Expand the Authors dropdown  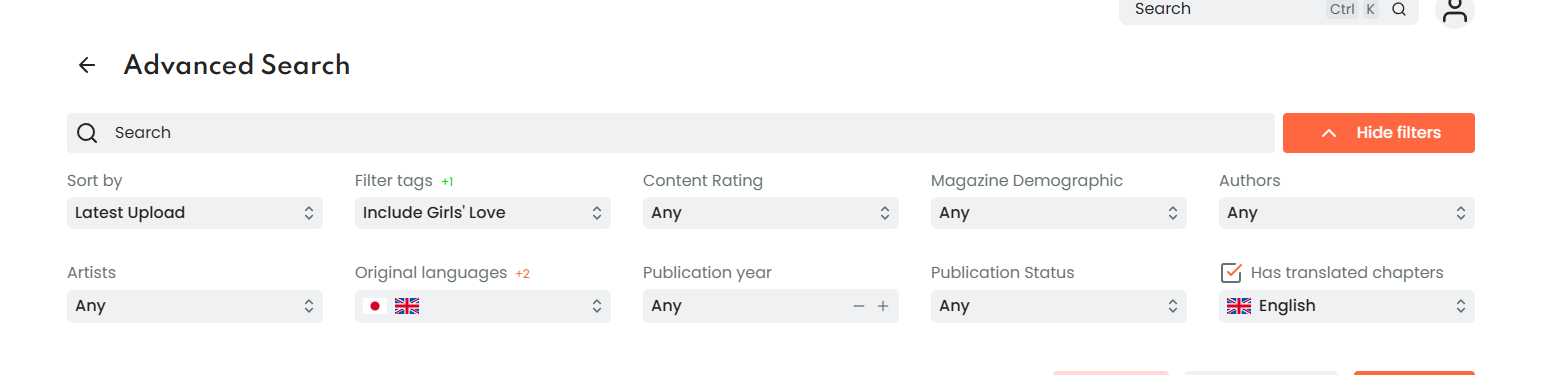[x=1347, y=213]
